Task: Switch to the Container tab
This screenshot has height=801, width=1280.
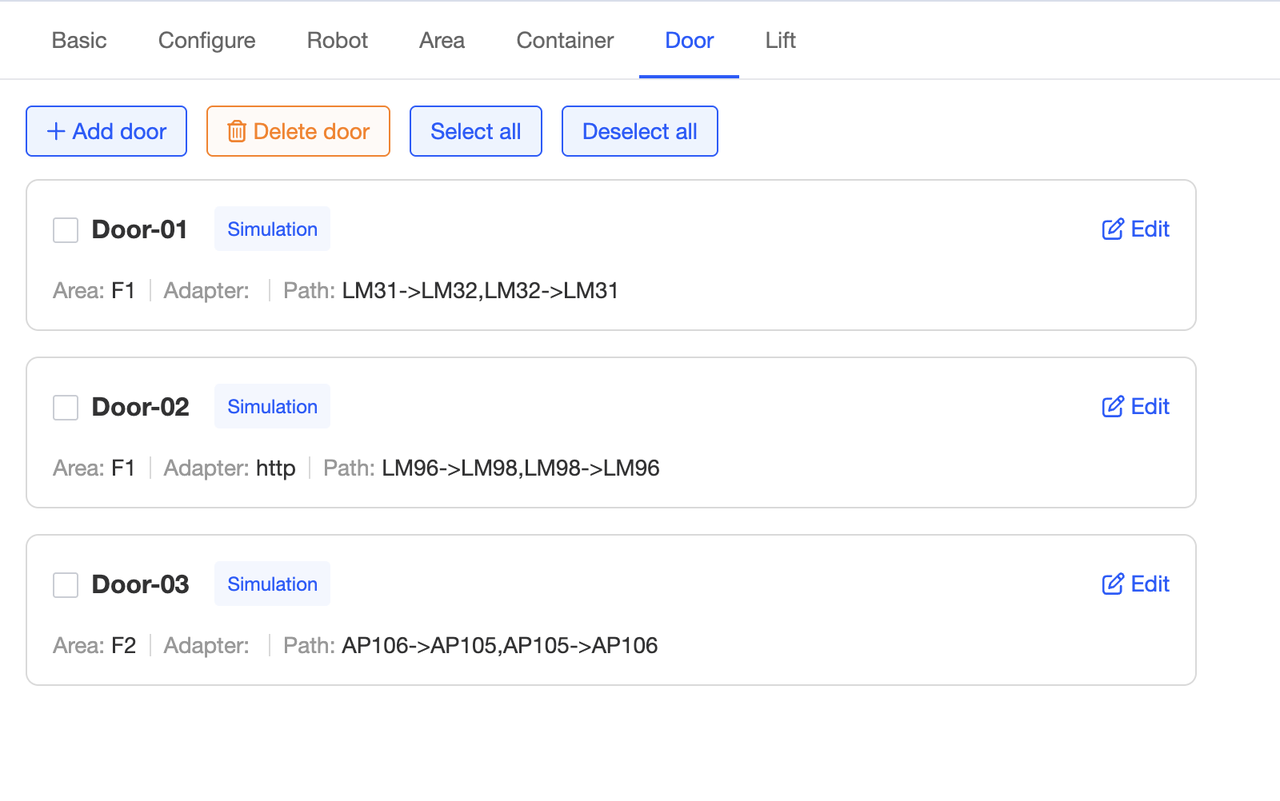Action: 565,41
